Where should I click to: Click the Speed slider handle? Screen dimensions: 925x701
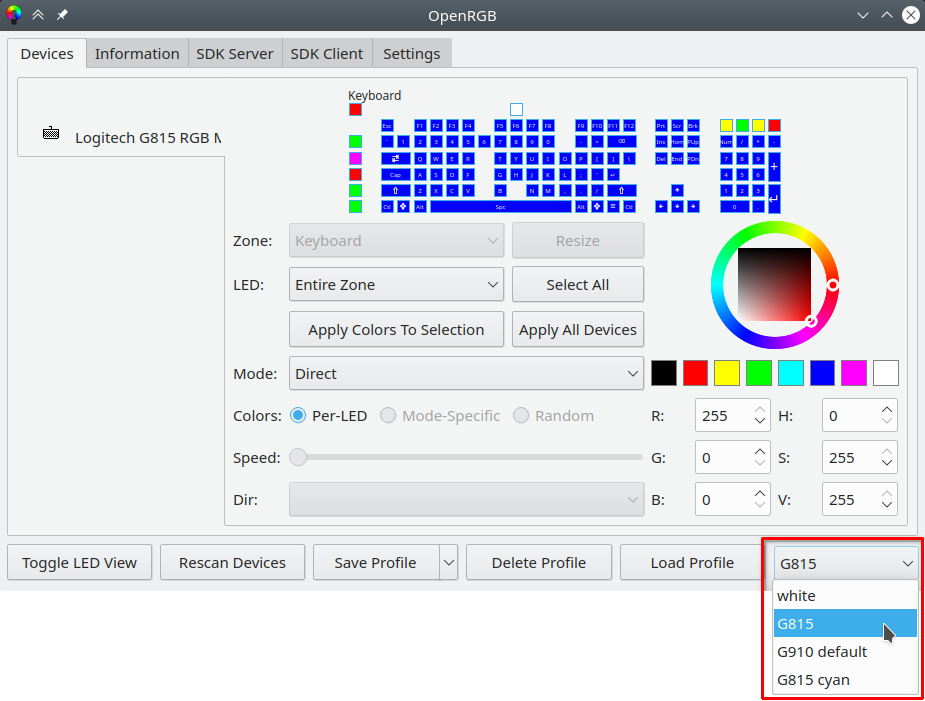[x=298, y=457]
